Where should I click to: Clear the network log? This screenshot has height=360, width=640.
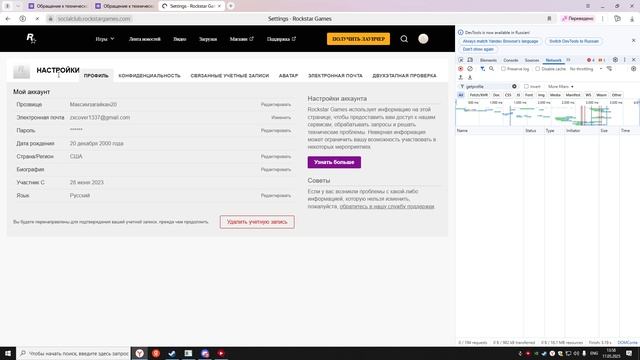470,69
